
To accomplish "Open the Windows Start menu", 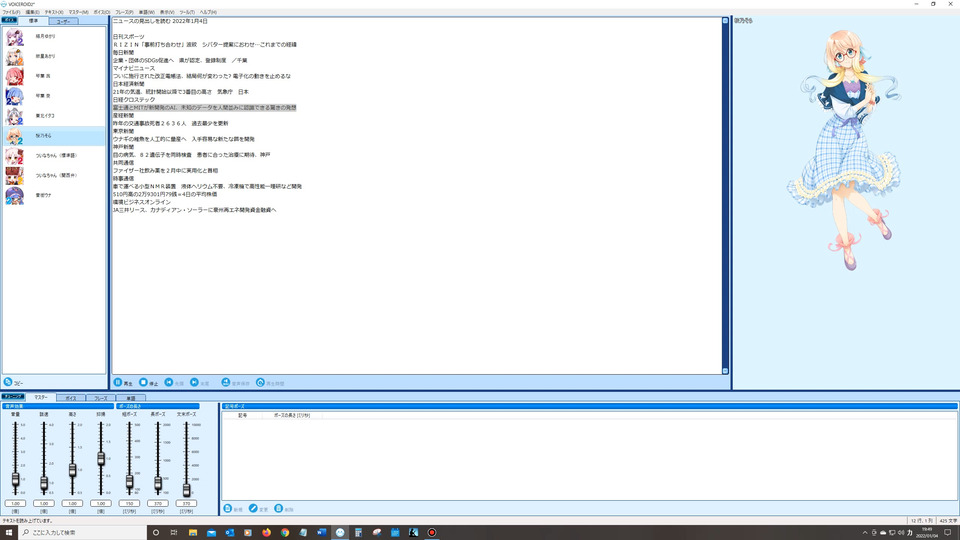I will (x=9, y=533).
